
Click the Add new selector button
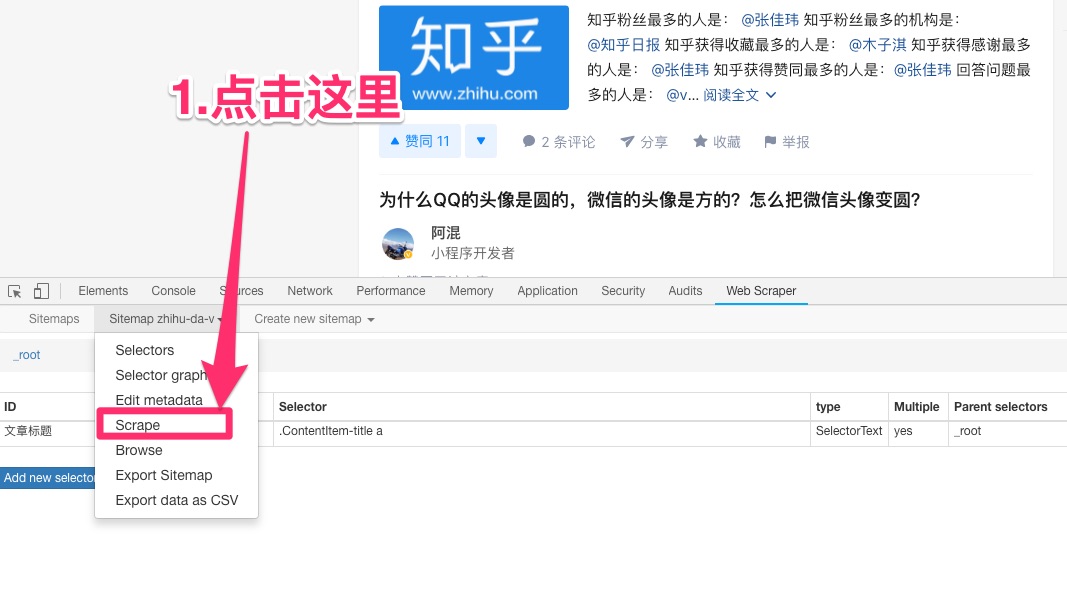point(48,478)
